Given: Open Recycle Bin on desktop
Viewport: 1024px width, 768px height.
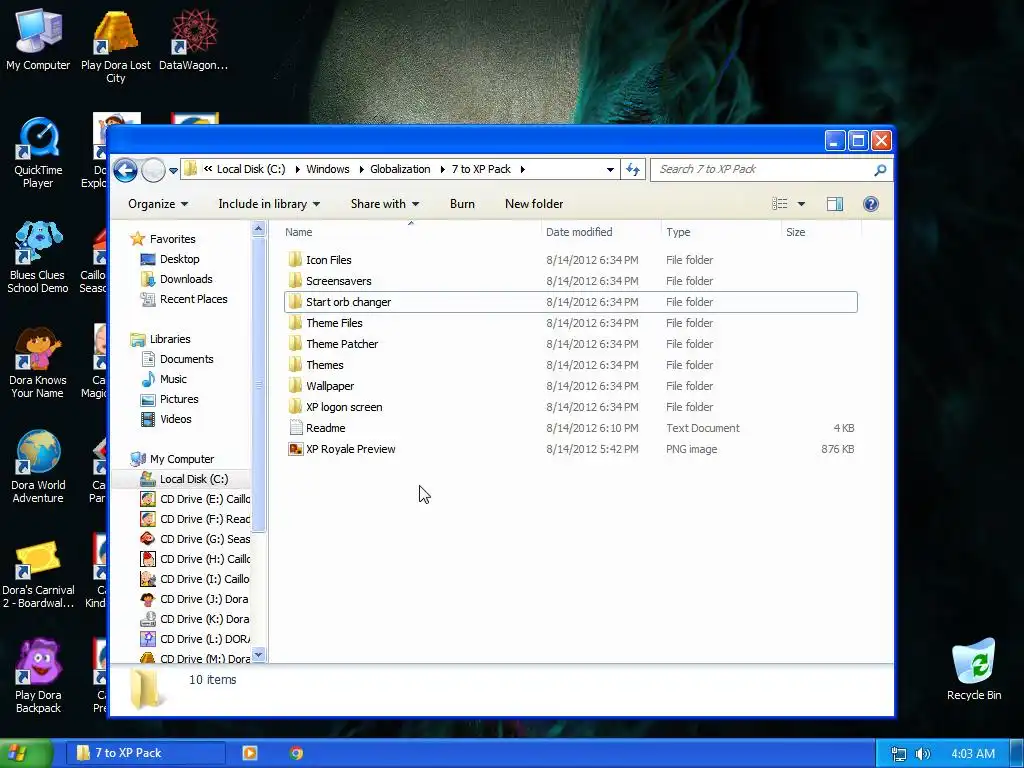Looking at the screenshot, I should pos(974,669).
